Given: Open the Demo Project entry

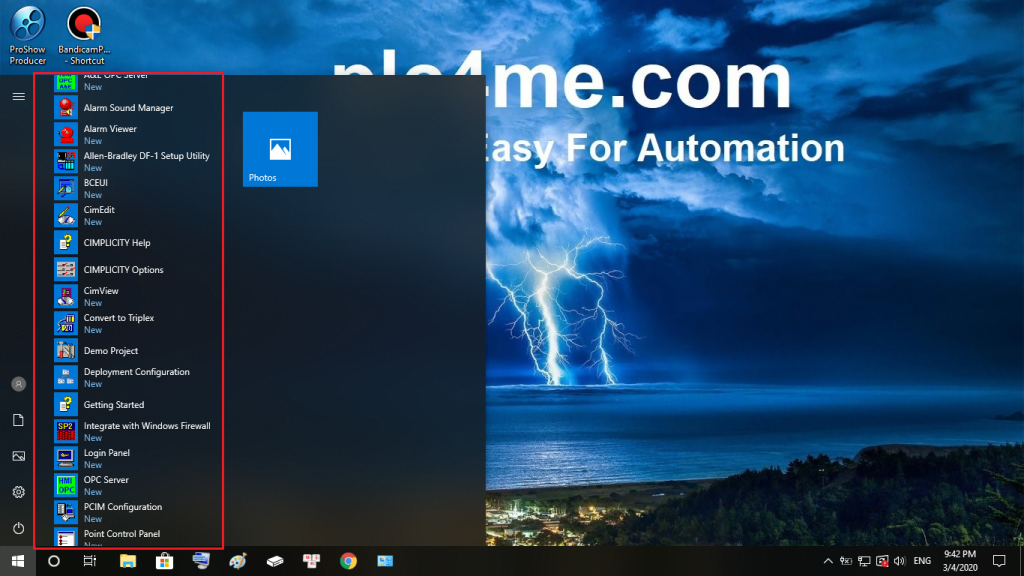Looking at the screenshot, I should (110, 351).
